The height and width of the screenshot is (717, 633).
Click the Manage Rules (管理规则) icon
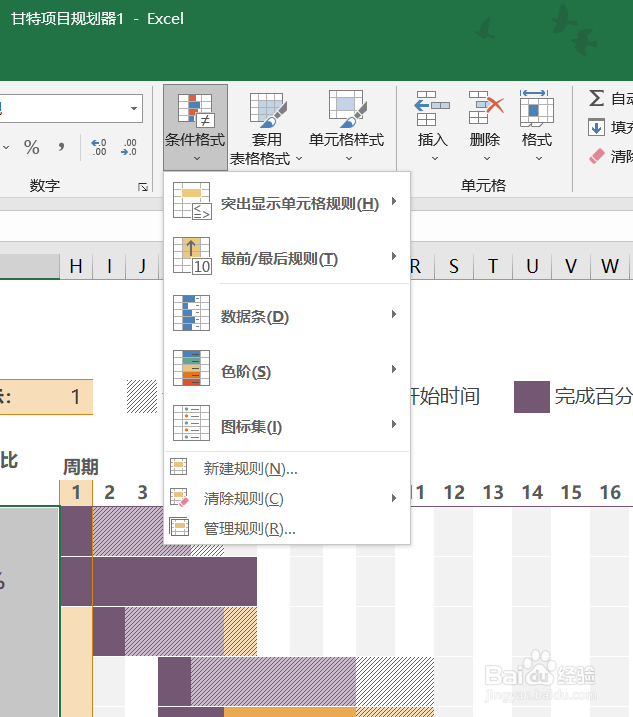pyautogui.click(x=179, y=527)
